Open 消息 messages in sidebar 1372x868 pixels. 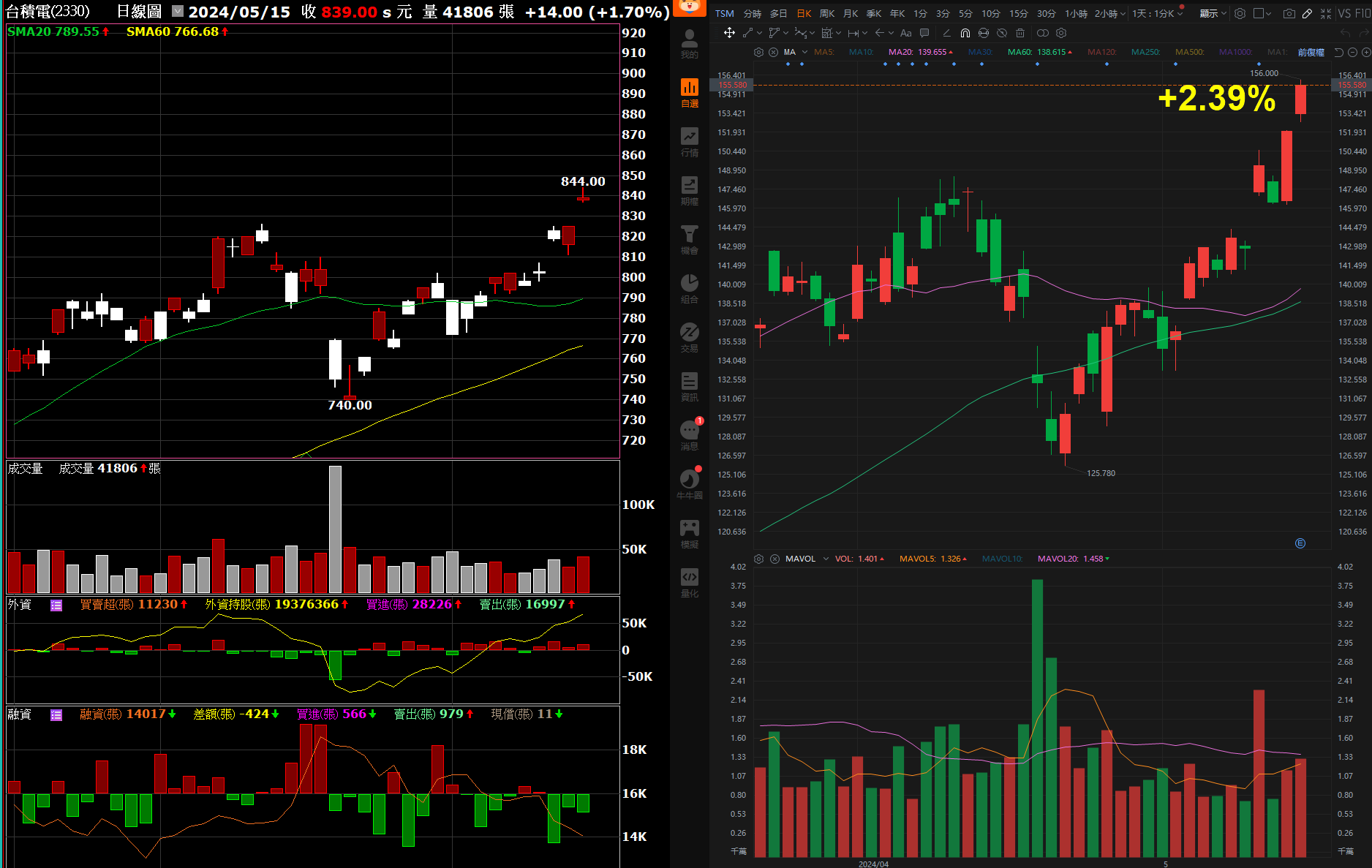(690, 436)
